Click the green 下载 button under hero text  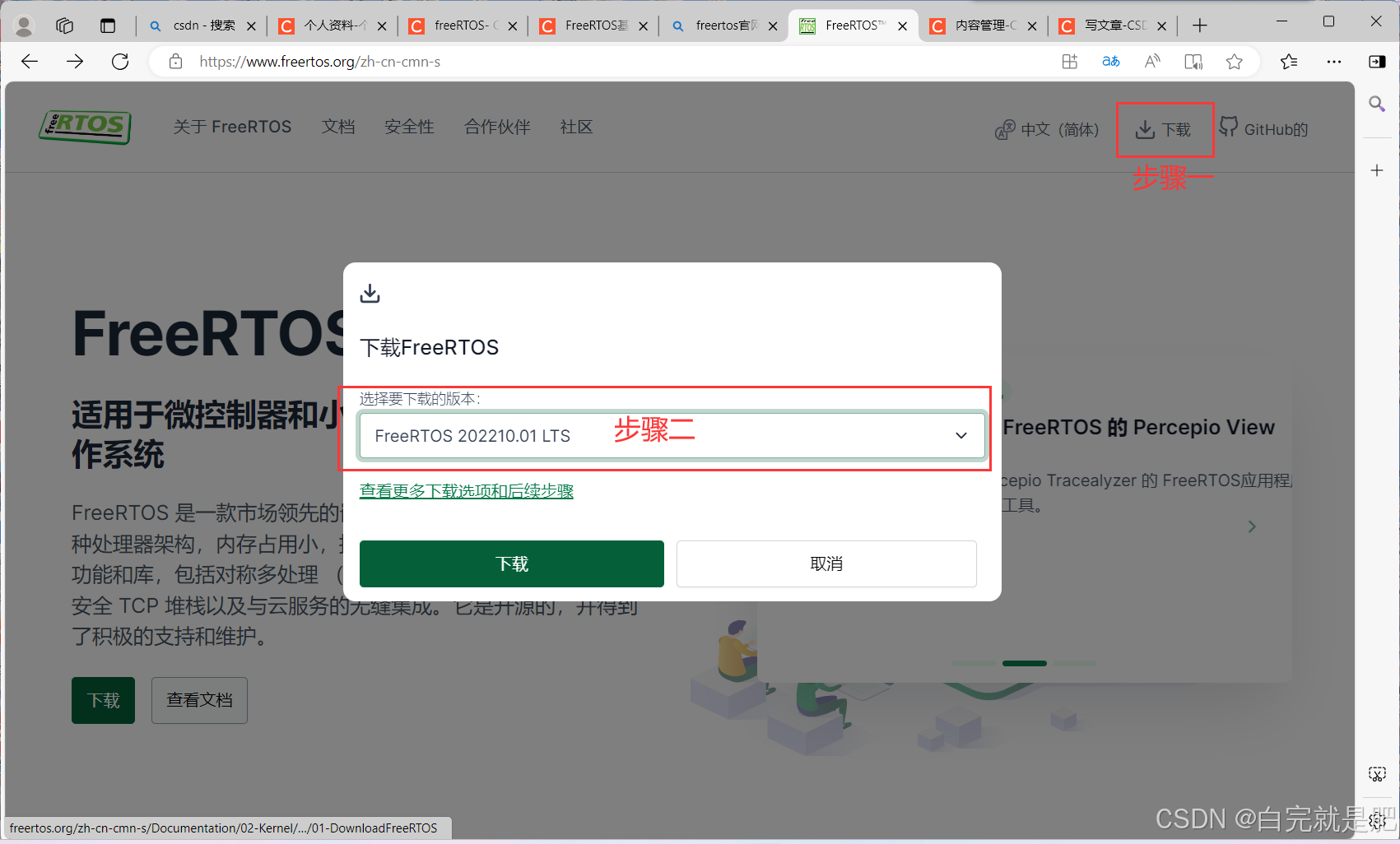[103, 700]
